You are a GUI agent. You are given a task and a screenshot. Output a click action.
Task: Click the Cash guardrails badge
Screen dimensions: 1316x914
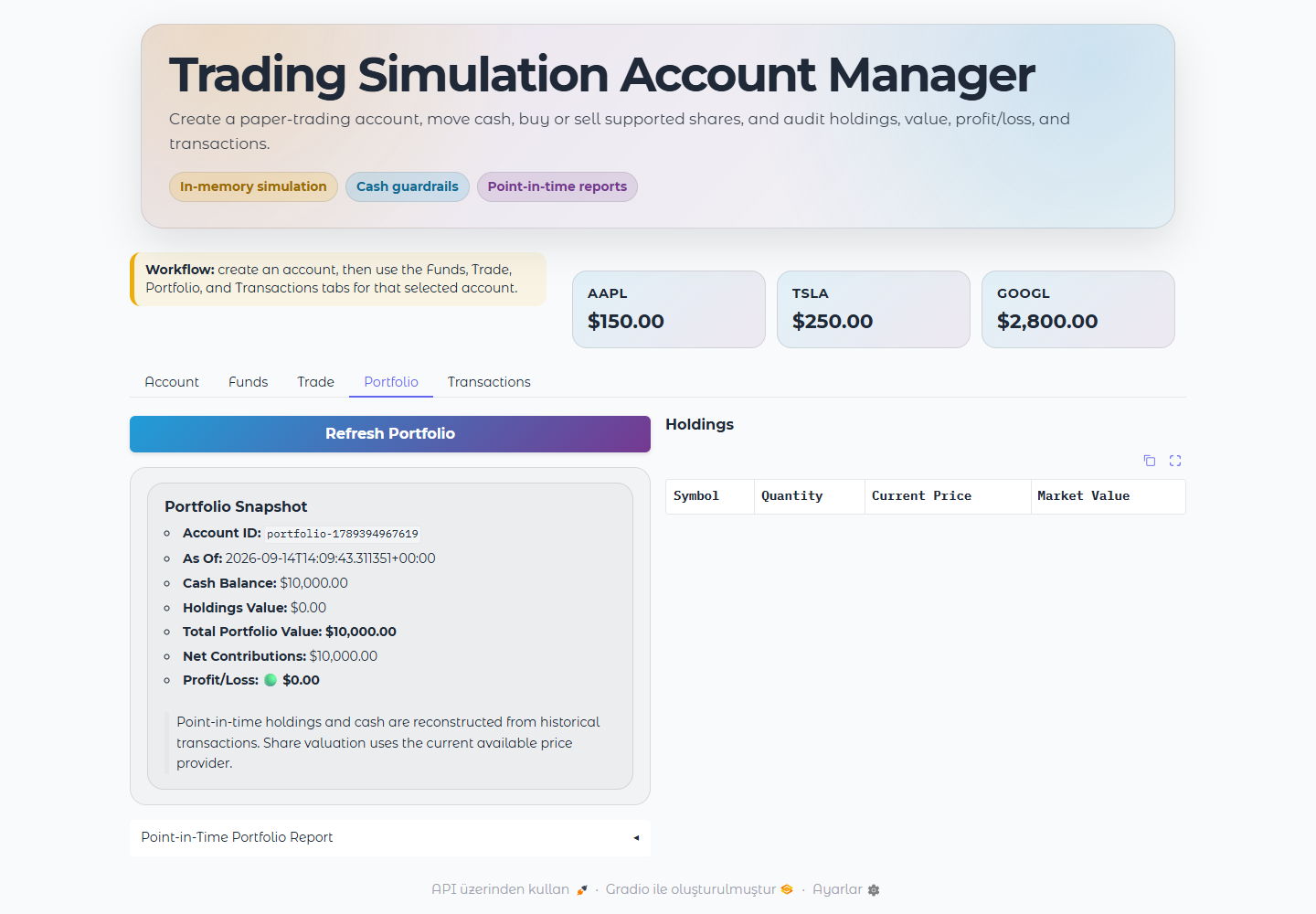coord(408,186)
